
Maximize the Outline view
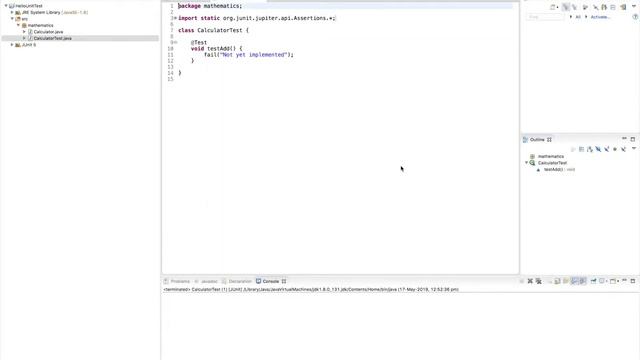633,139
